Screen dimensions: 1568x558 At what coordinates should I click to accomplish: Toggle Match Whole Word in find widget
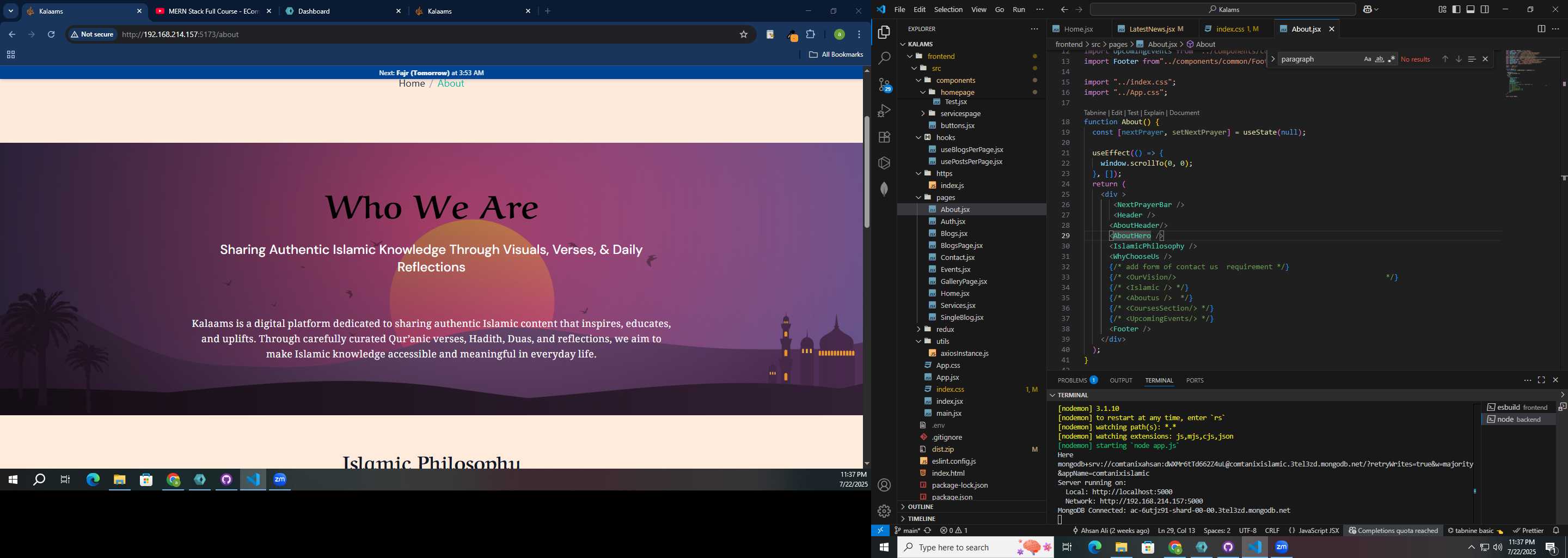click(1379, 59)
